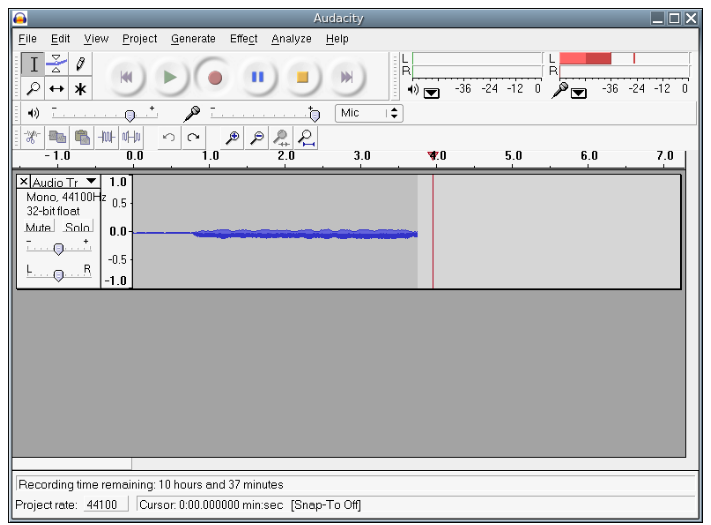Image resolution: width=711 pixels, height=525 pixels.
Task: Click Silence selection icon
Action: coord(131,137)
